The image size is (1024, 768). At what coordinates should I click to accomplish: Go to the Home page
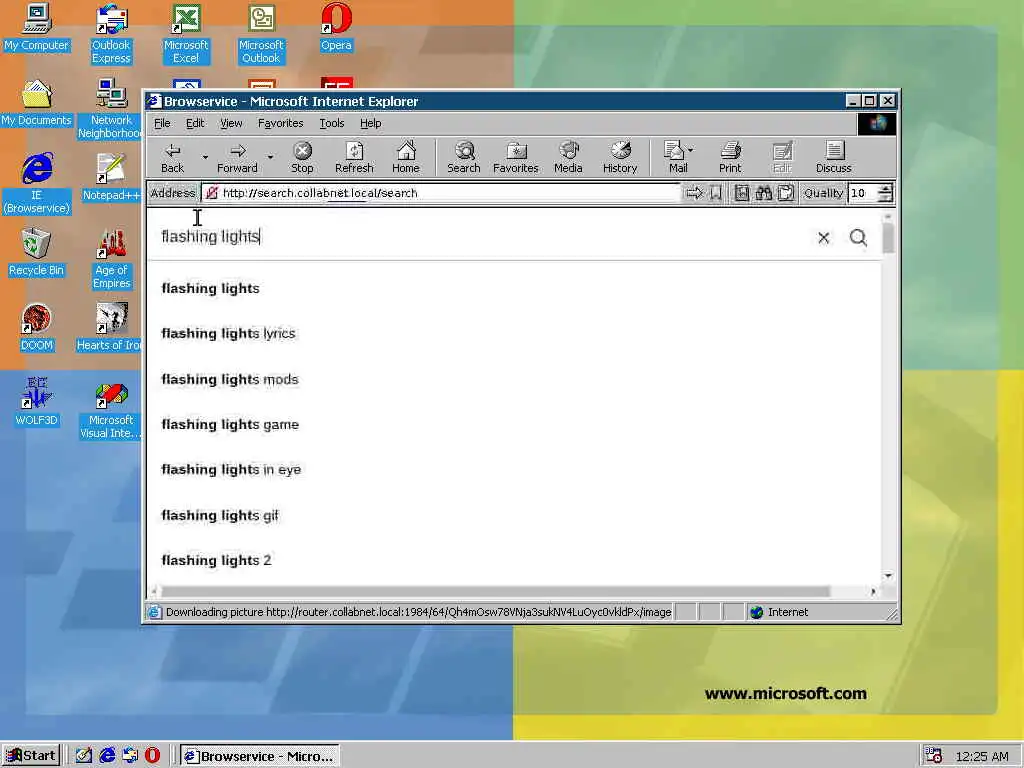tap(406, 158)
